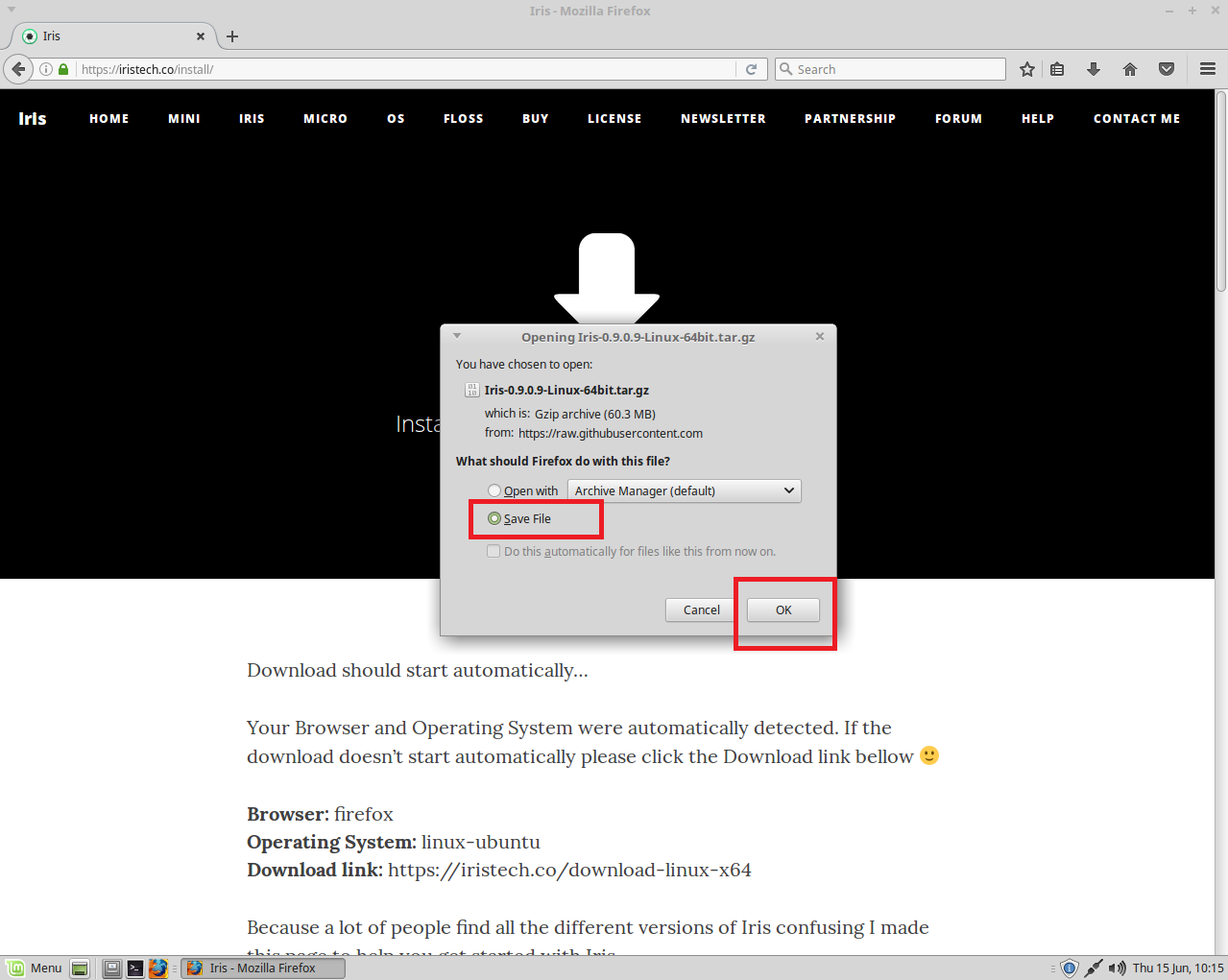Confirm the download with OK
The width and height of the screenshot is (1228, 980).
(x=783, y=610)
